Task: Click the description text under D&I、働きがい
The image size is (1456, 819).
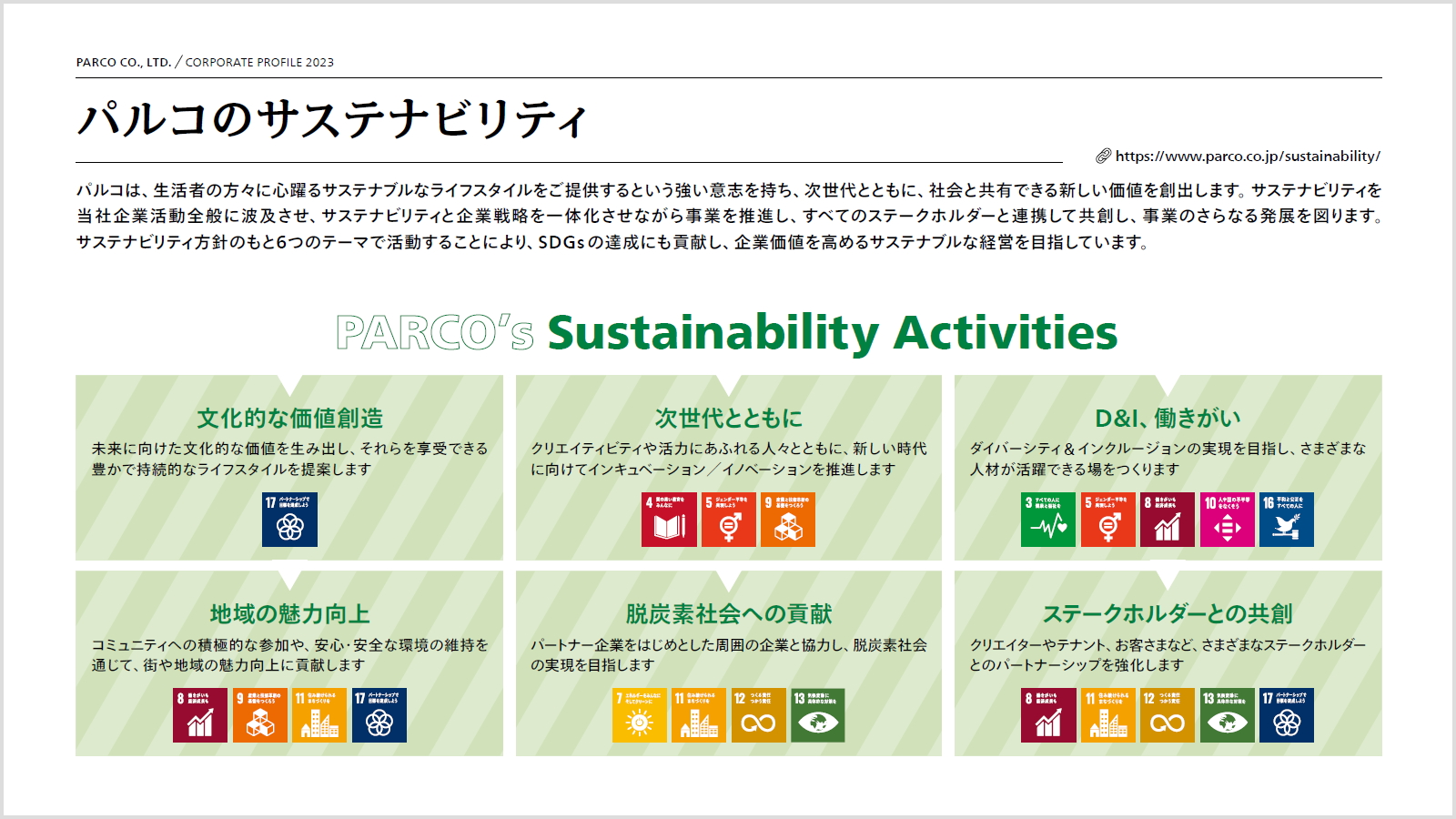Action: click(1168, 459)
